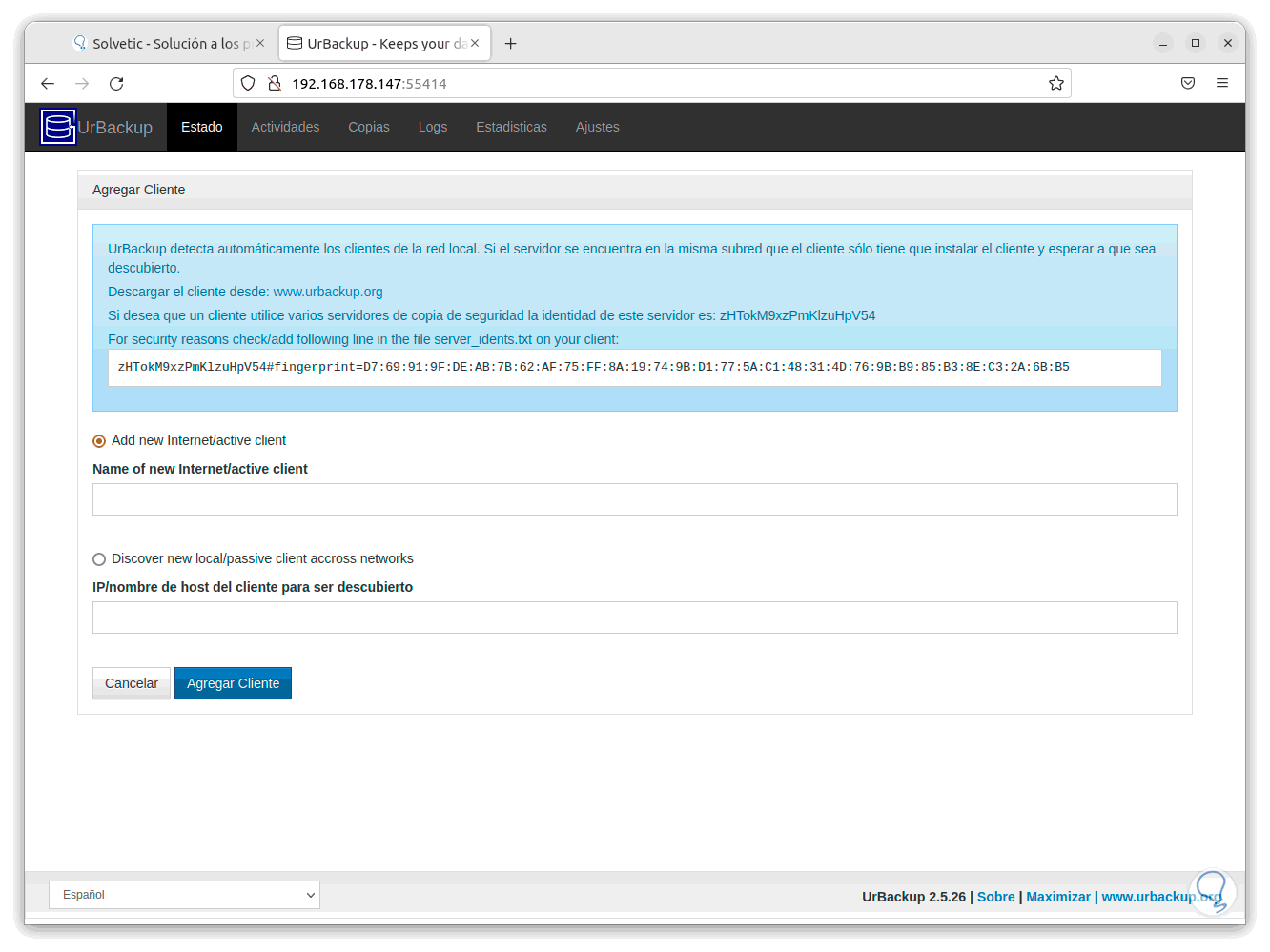This screenshot has height=952, width=1270.
Task: Open a new browser tab with plus icon
Action: click(511, 44)
